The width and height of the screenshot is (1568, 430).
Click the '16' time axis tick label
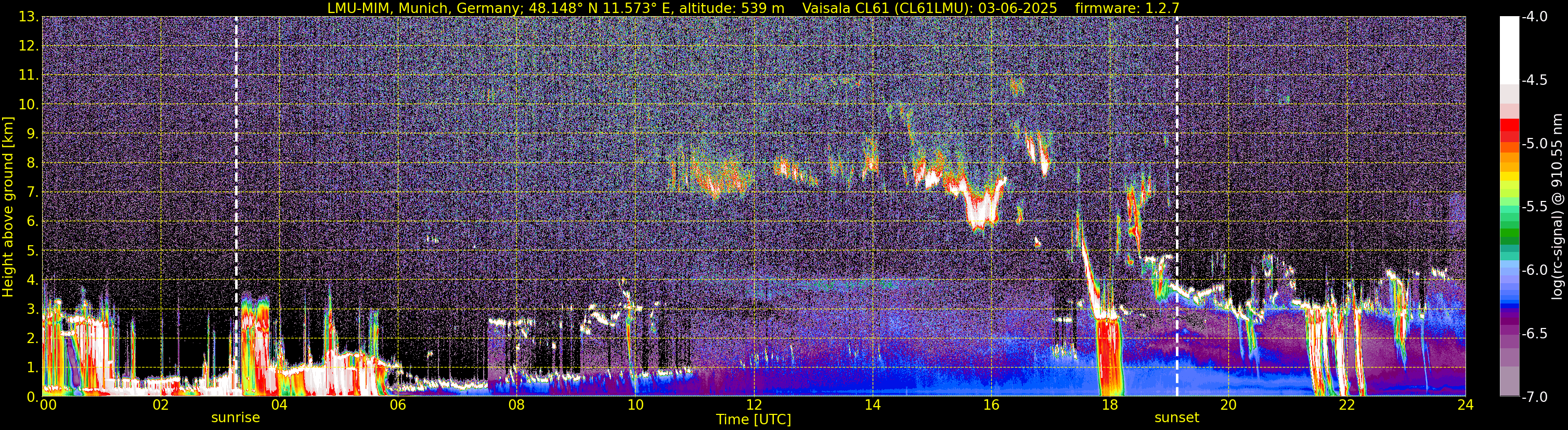pyautogui.click(x=991, y=405)
